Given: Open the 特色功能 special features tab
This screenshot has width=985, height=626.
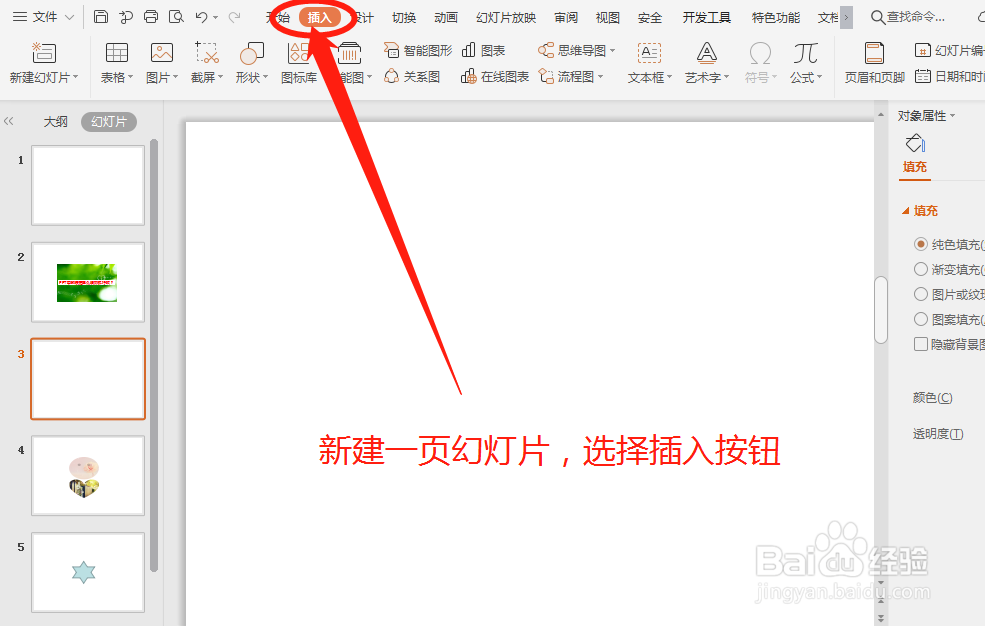Looking at the screenshot, I should click(x=776, y=18).
